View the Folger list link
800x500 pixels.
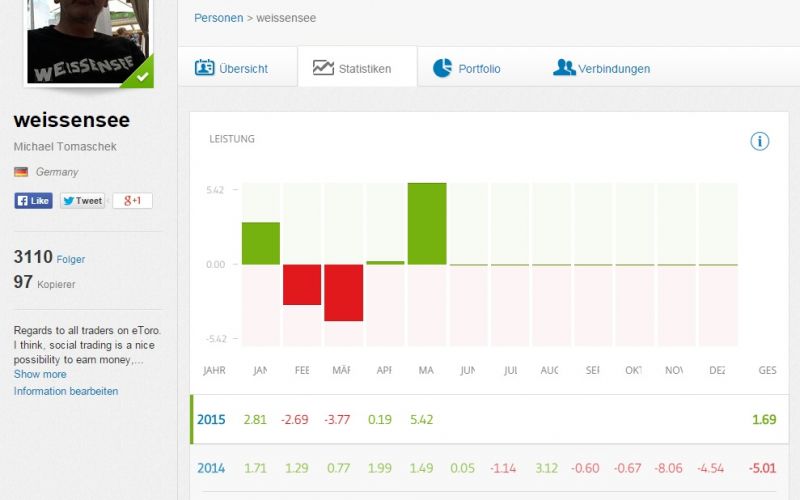coord(71,259)
